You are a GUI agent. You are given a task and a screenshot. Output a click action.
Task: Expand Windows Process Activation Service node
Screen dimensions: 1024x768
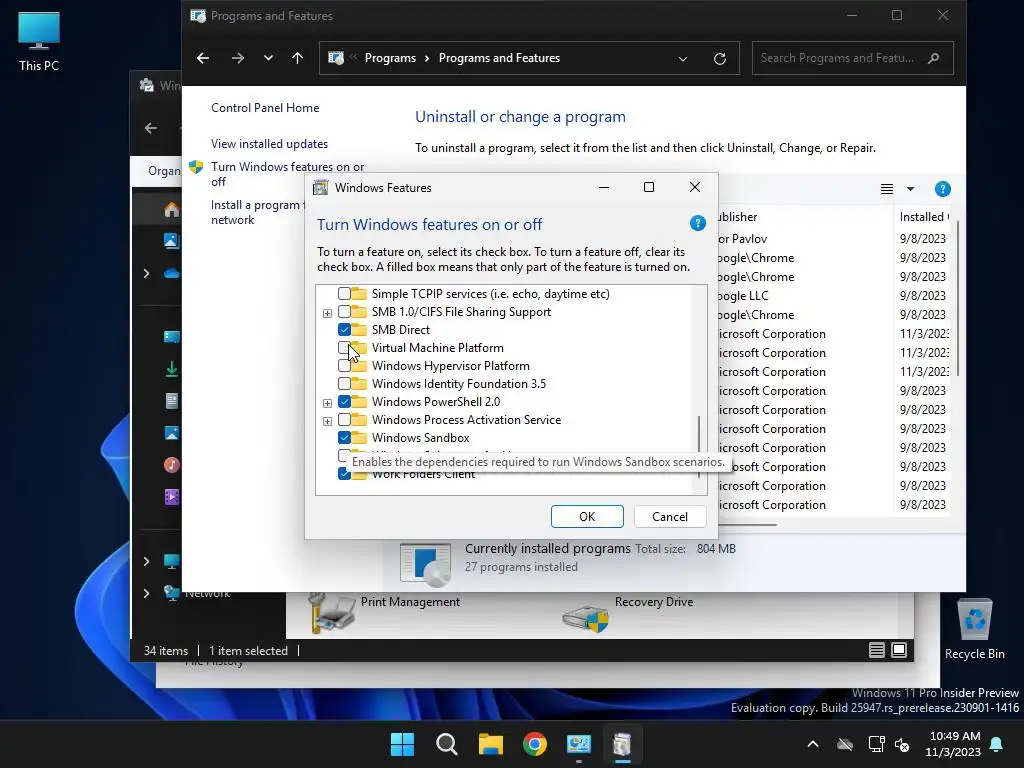(x=327, y=421)
